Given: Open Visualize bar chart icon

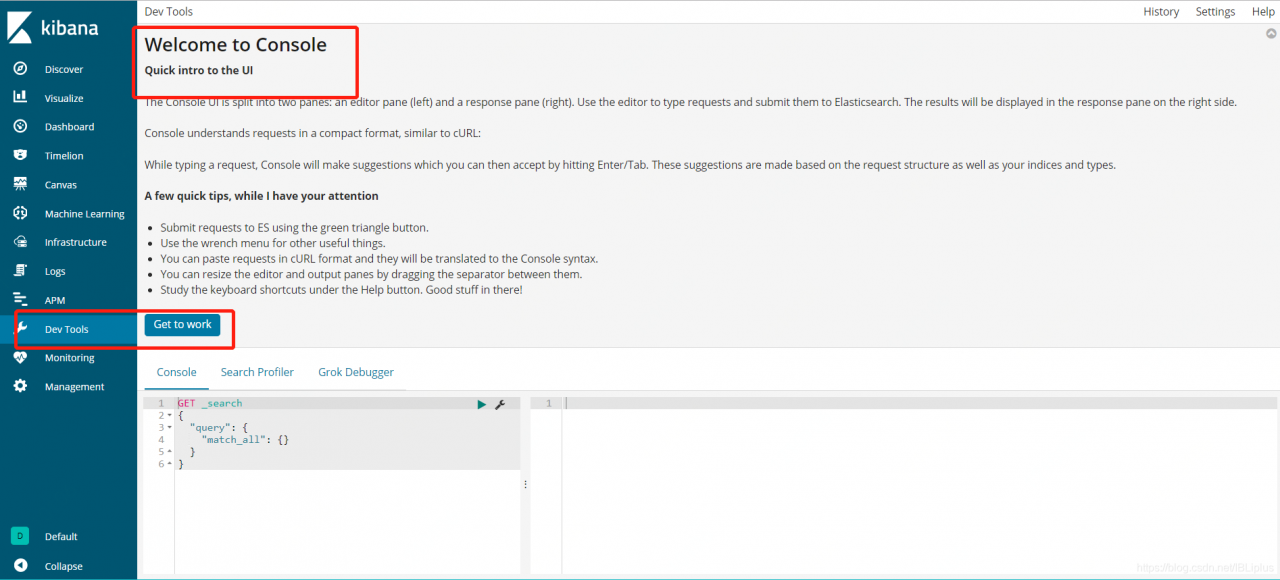Looking at the screenshot, I should tap(20, 98).
